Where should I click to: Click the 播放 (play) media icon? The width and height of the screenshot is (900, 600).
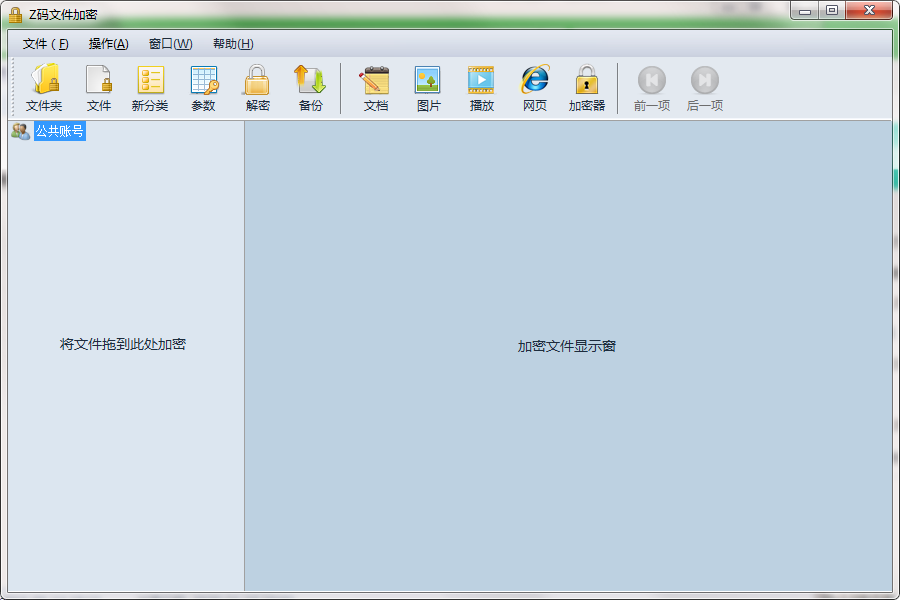[x=481, y=88]
